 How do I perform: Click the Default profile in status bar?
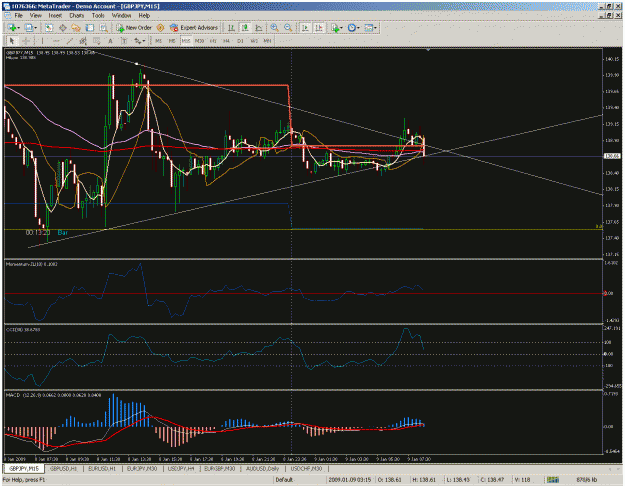click(x=284, y=480)
